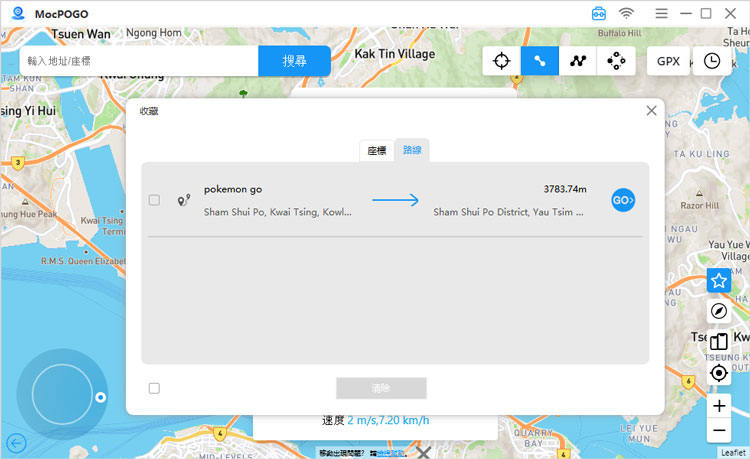
Task: Click the joystick control circle
Action: point(62,394)
